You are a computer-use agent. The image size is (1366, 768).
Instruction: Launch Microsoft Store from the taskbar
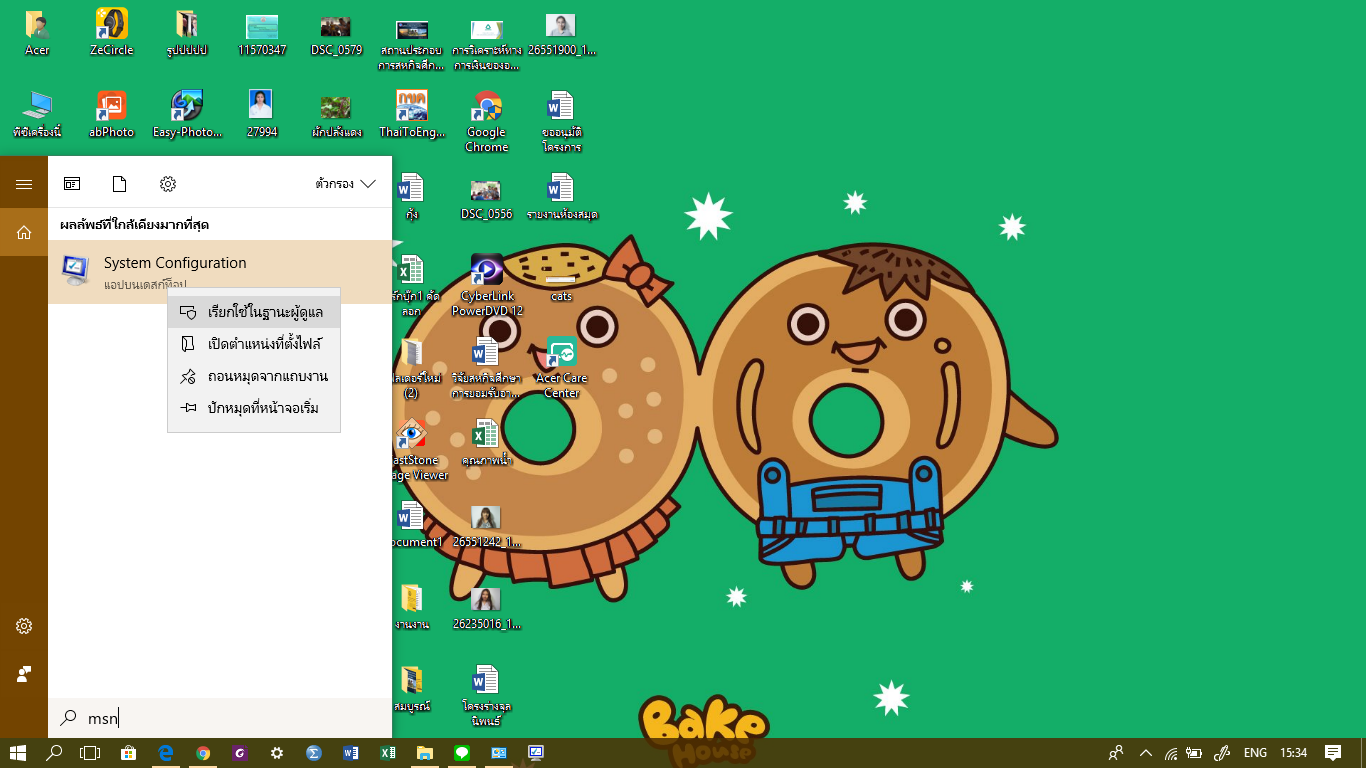128,752
